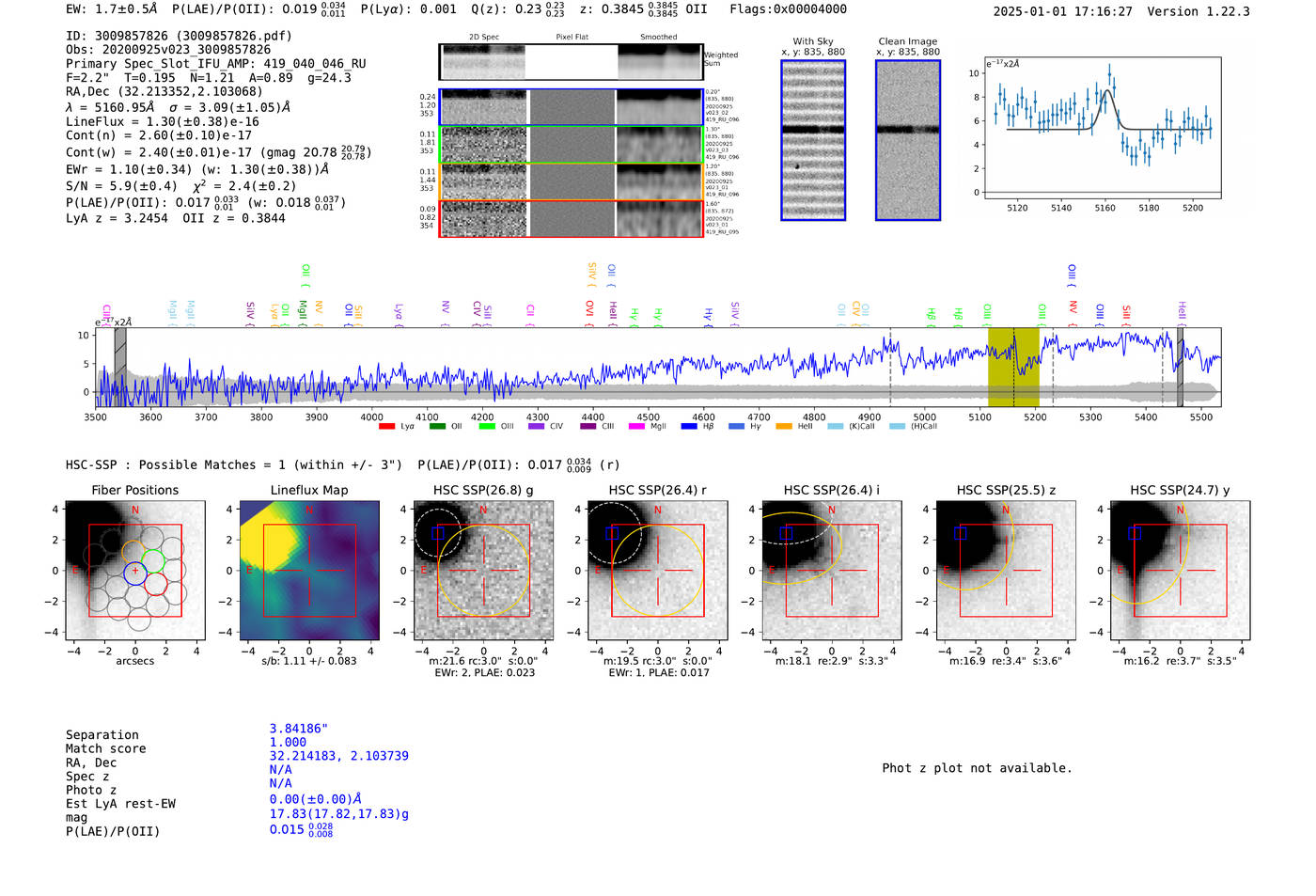Click the m:16.2 re:3.7" caption under y

[x=1181, y=661]
